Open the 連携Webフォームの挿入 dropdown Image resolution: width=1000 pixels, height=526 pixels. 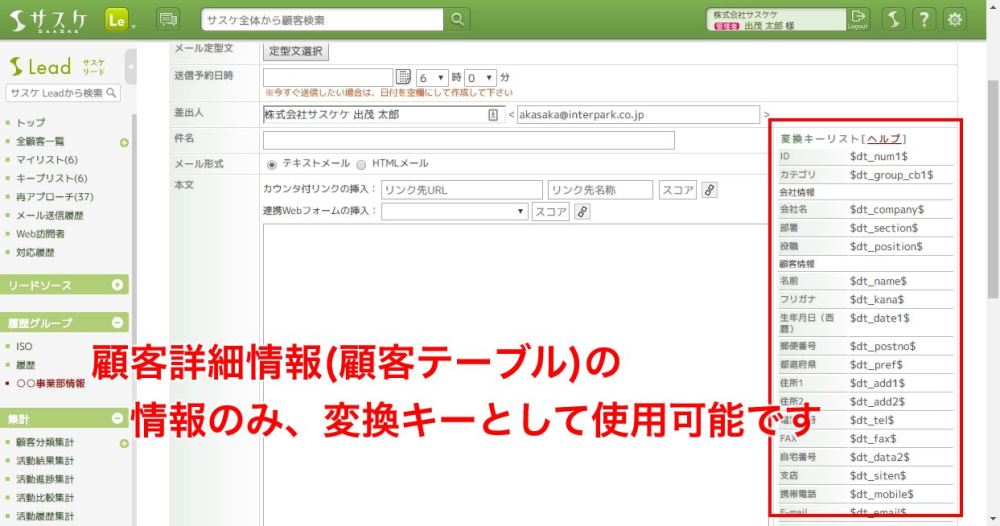(454, 211)
